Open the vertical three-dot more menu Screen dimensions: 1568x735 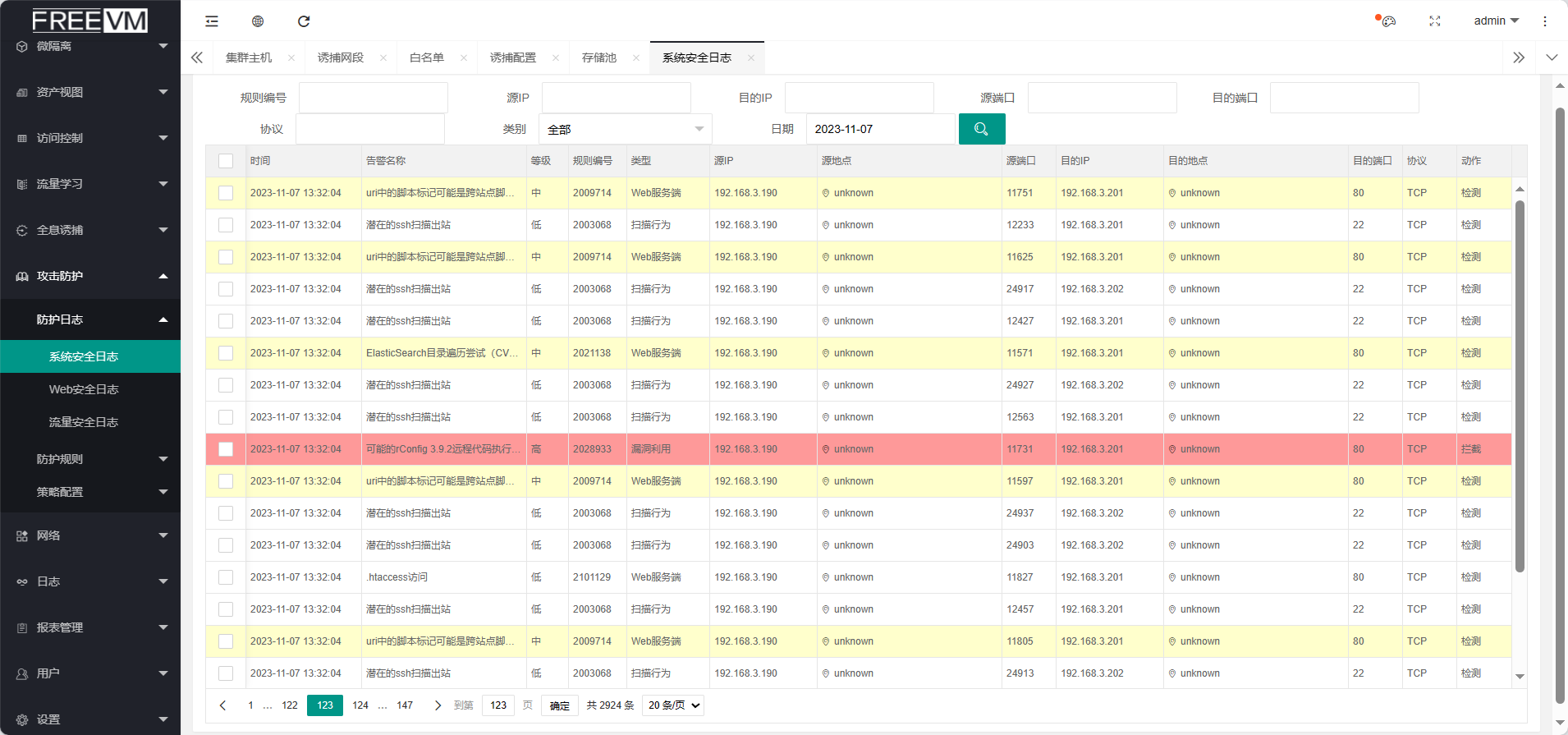pyautogui.click(x=1545, y=21)
